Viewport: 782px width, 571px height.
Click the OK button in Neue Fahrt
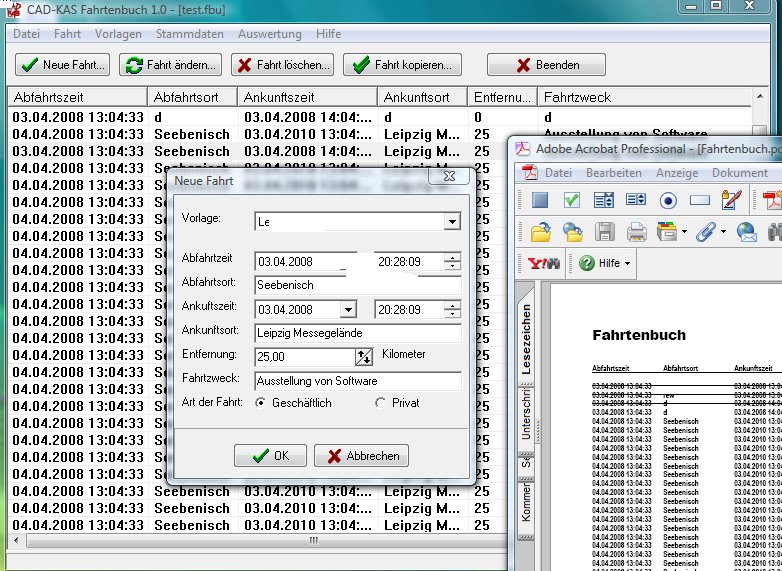tap(270, 456)
